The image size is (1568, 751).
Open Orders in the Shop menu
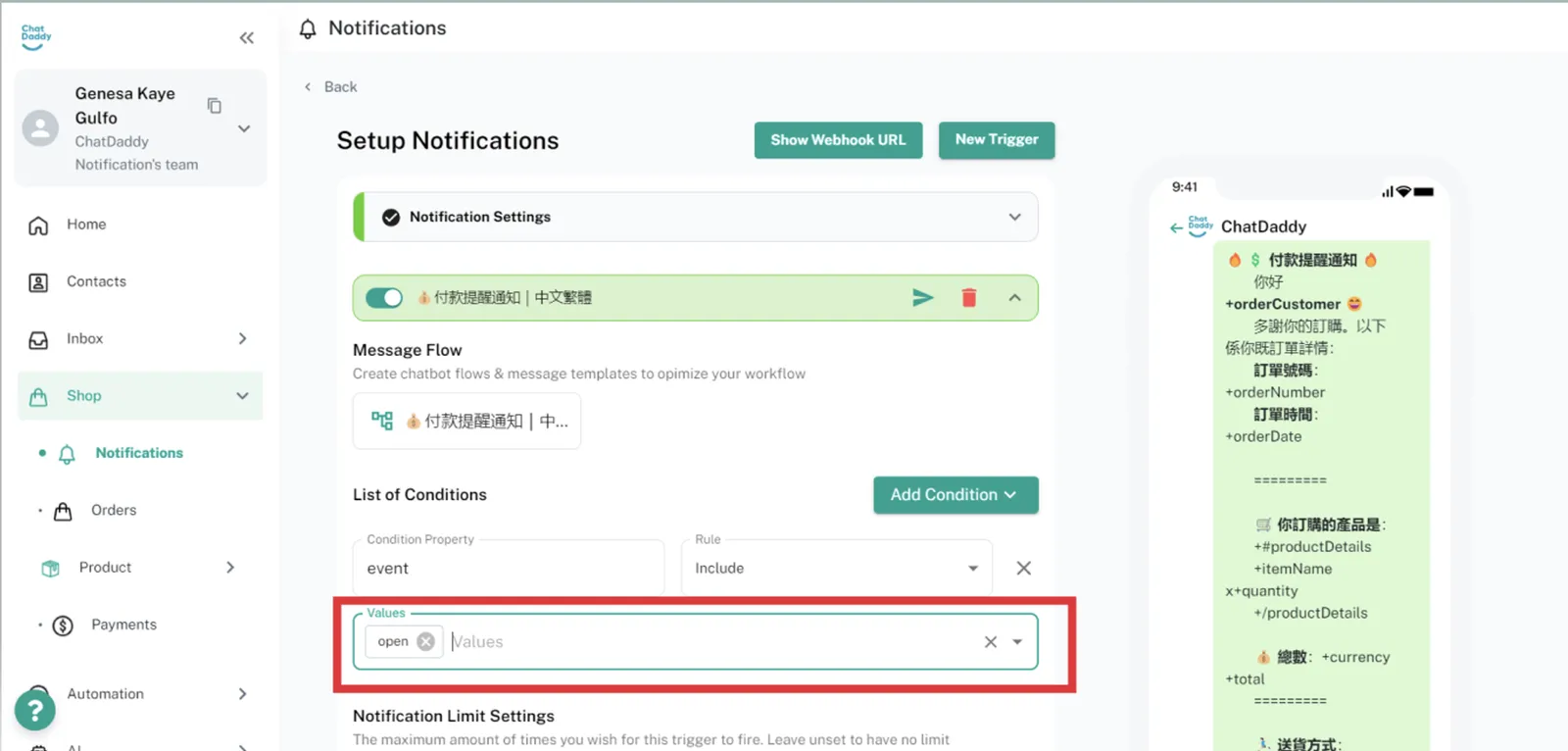coord(114,511)
